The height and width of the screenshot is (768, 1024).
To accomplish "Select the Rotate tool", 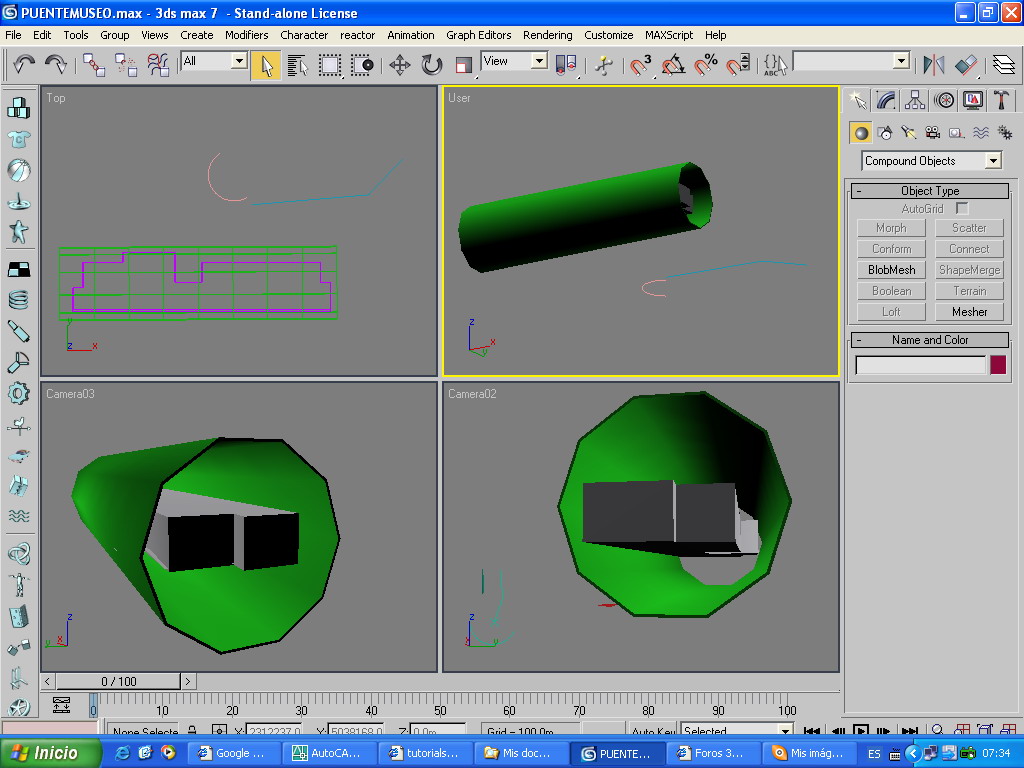I will [432, 65].
